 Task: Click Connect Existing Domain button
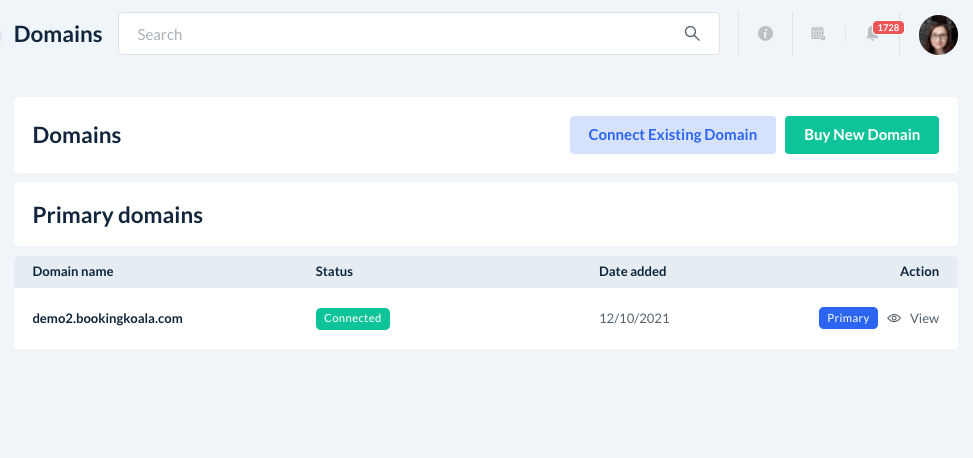(673, 135)
